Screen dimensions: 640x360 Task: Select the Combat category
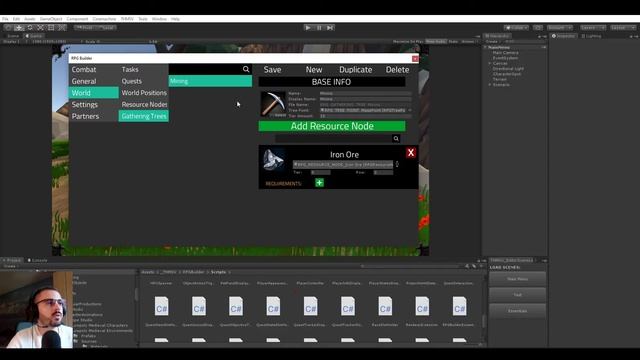[93, 69]
